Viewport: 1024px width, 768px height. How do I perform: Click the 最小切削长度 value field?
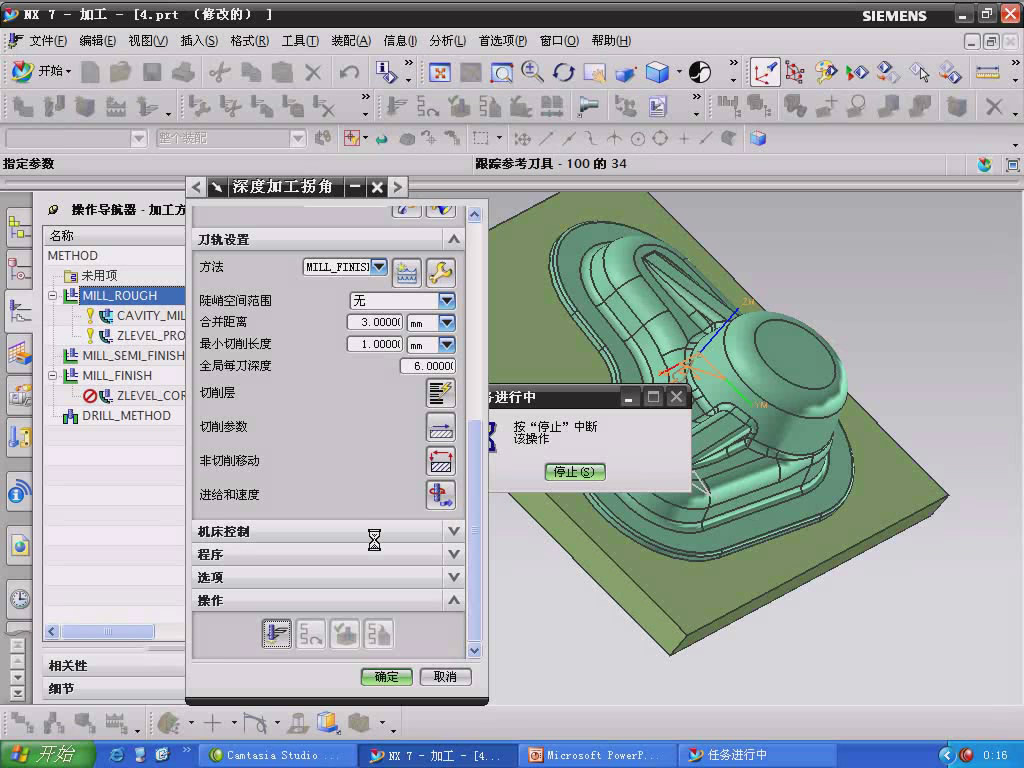coord(375,344)
